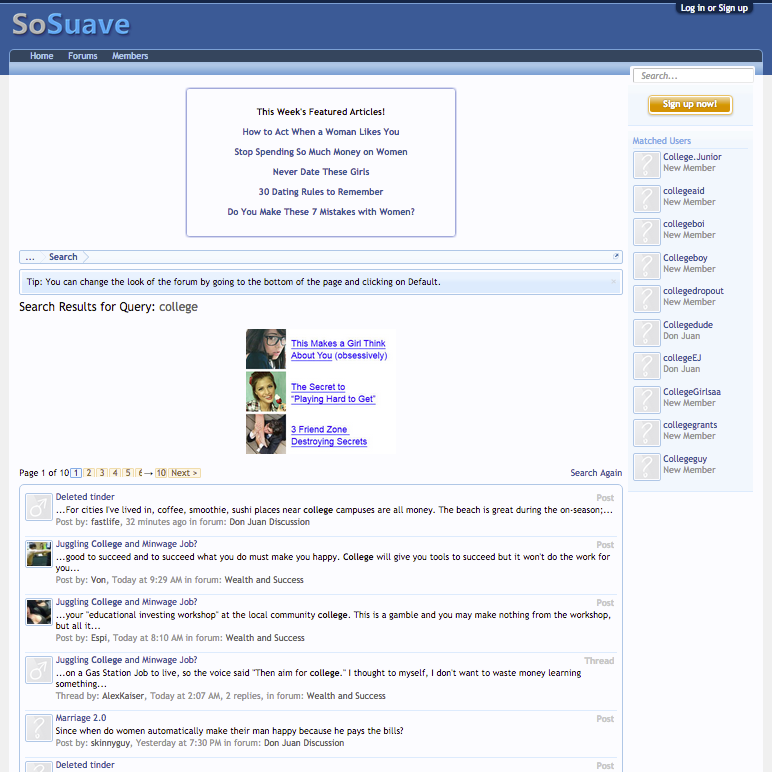The image size is (772, 772).
Task: Open collegedropout's avatar placeholder
Action: click(x=646, y=299)
